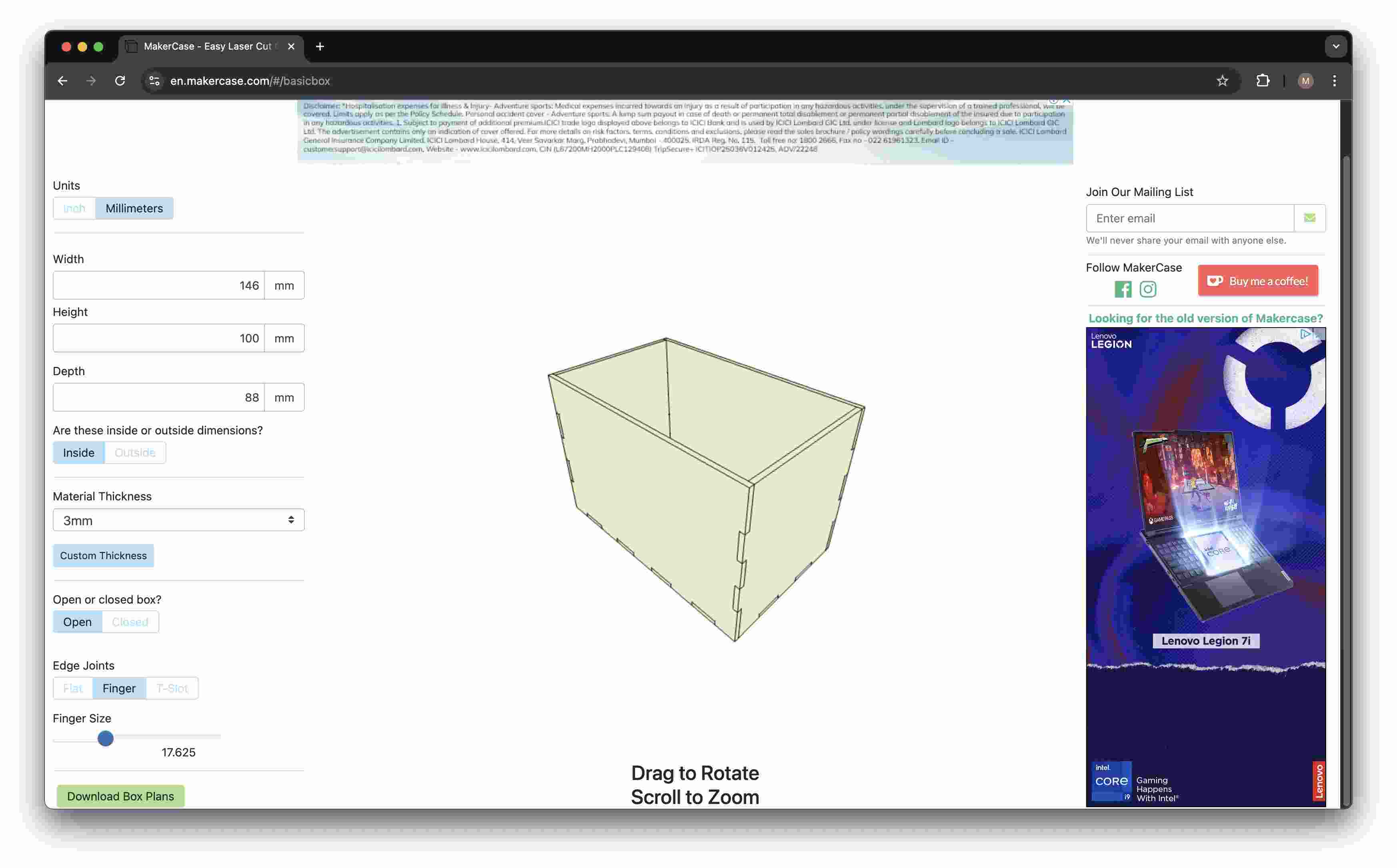Expand the tab search chevron
The width and height of the screenshot is (1397, 868).
click(x=1336, y=46)
